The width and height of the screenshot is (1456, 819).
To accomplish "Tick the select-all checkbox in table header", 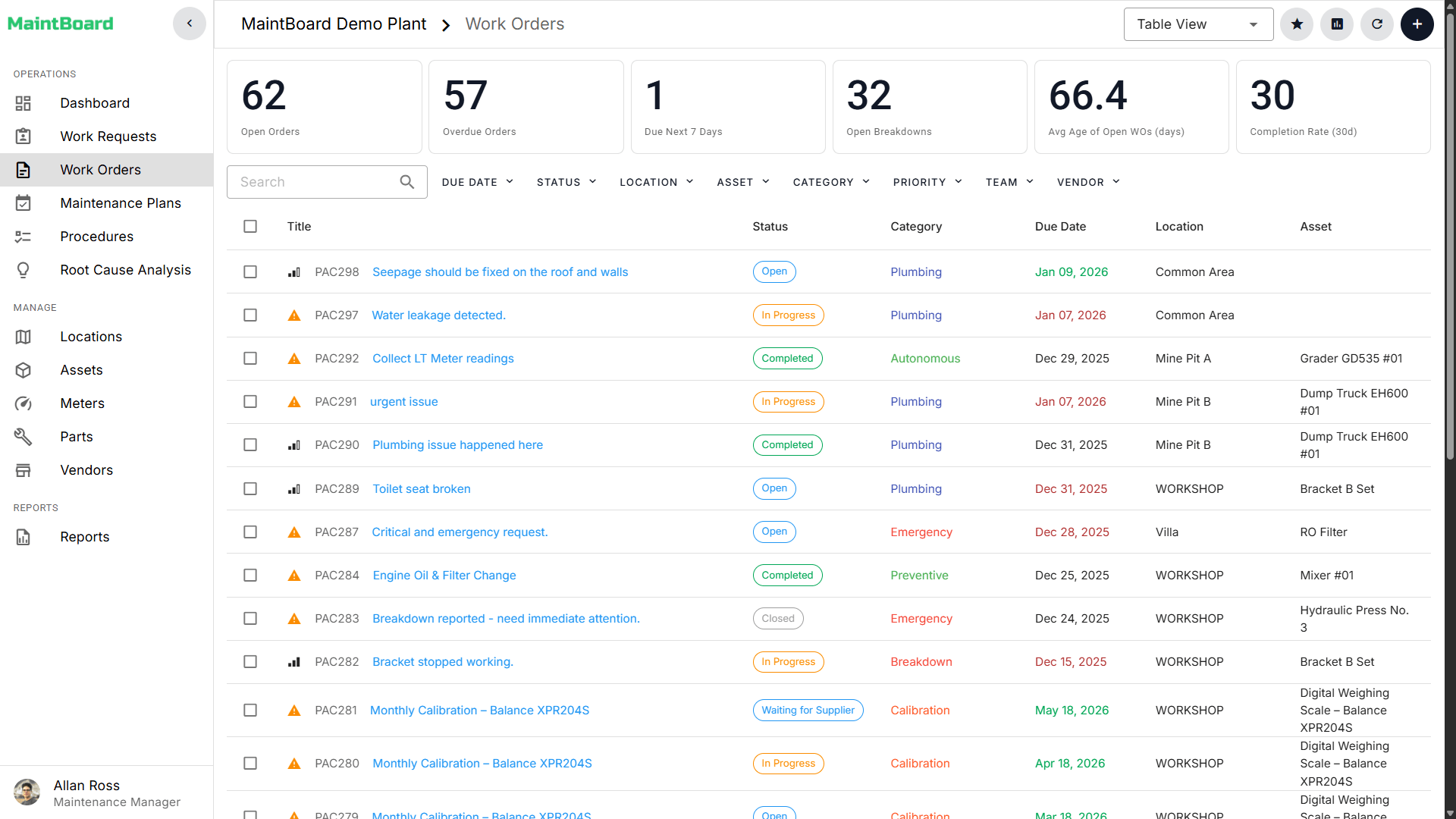I will [x=250, y=227].
